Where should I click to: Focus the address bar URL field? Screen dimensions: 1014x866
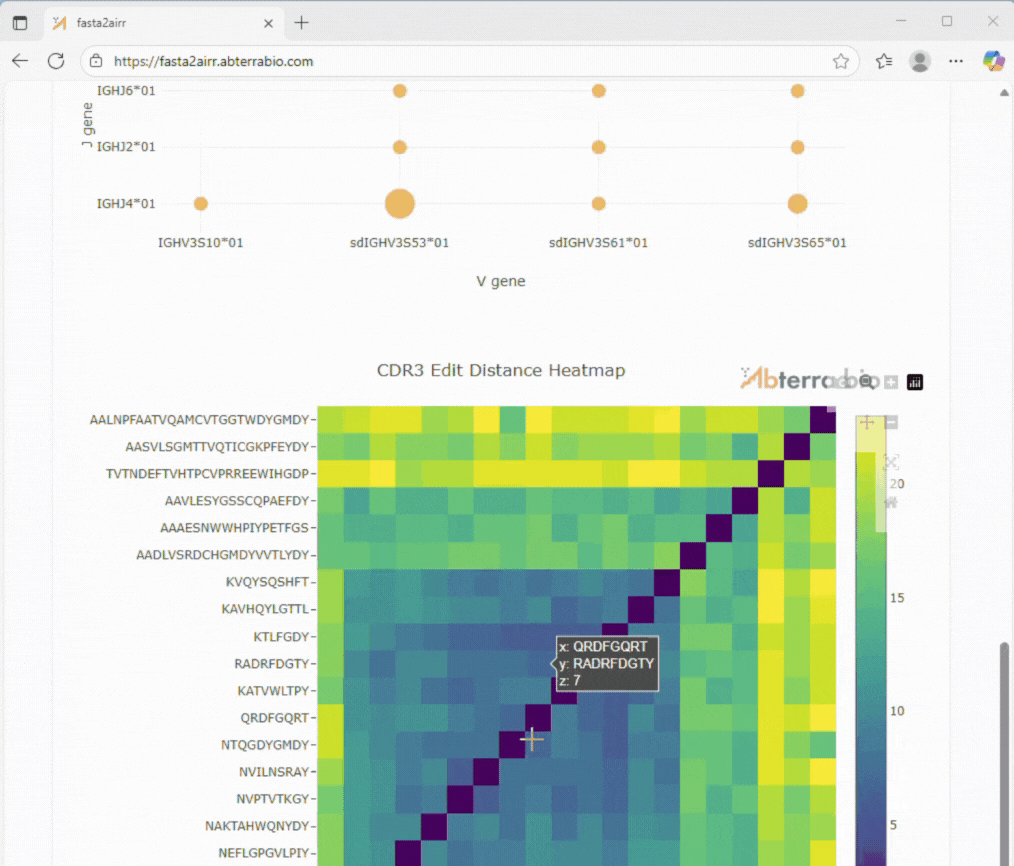(450, 61)
